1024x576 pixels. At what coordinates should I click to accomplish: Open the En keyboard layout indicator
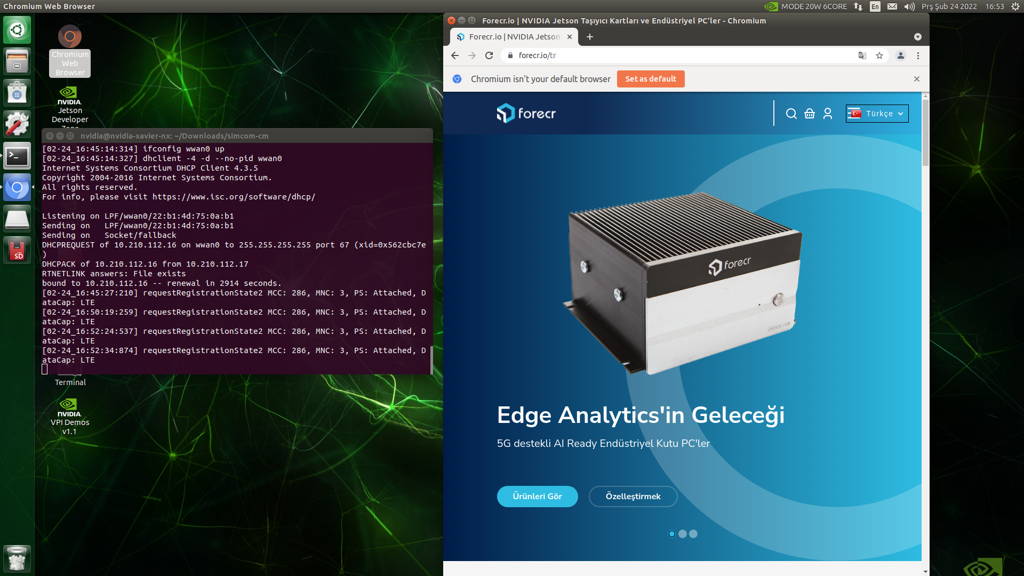875,6
